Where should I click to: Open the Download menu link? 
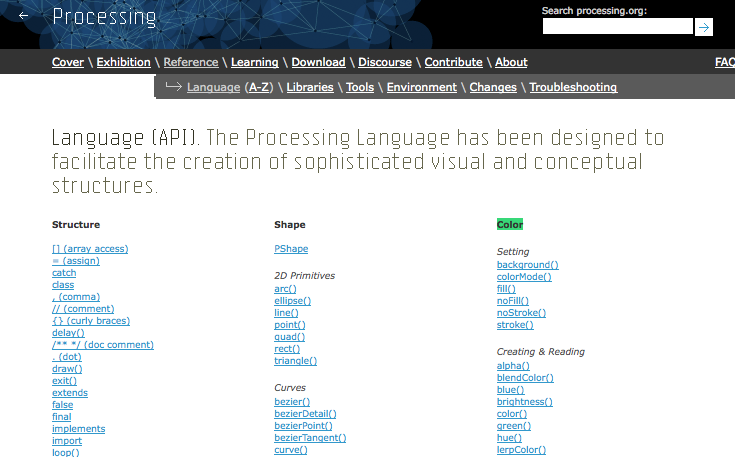click(318, 62)
